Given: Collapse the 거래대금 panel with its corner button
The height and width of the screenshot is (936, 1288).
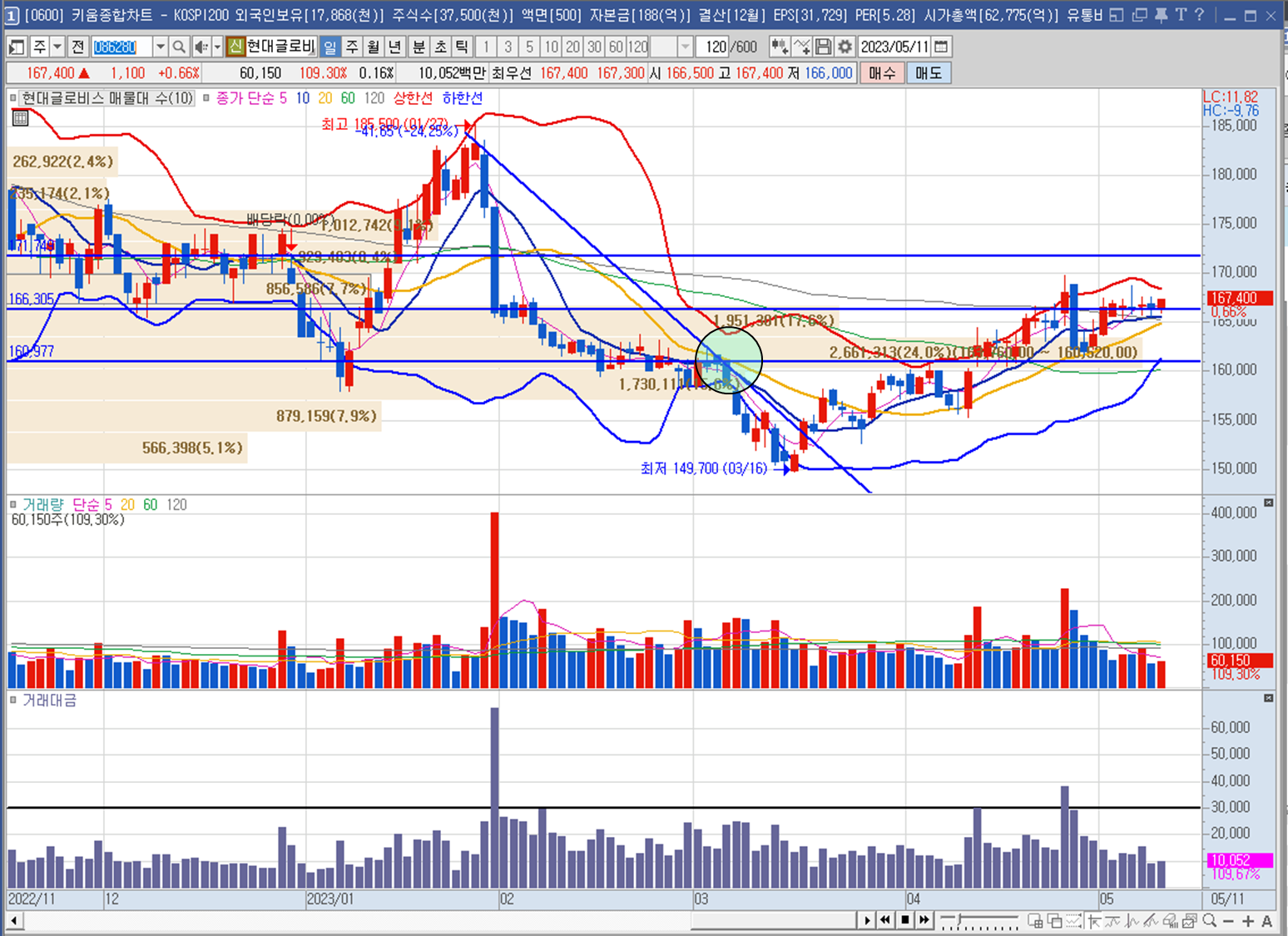Looking at the screenshot, I should 1269,698.
